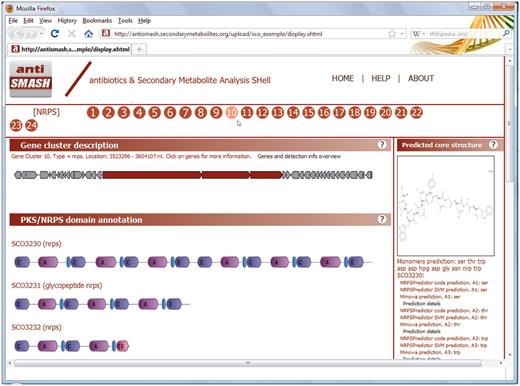Screen dimensions: 520x386
Task: Open gene cluster 20
Action: point(386,113)
